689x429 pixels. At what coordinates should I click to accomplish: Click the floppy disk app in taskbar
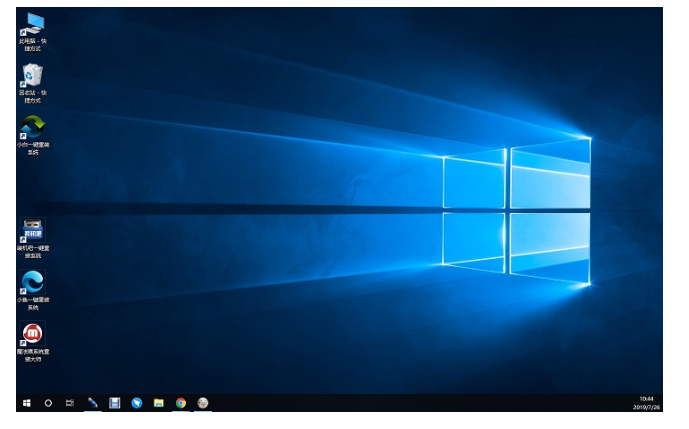click(x=114, y=402)
